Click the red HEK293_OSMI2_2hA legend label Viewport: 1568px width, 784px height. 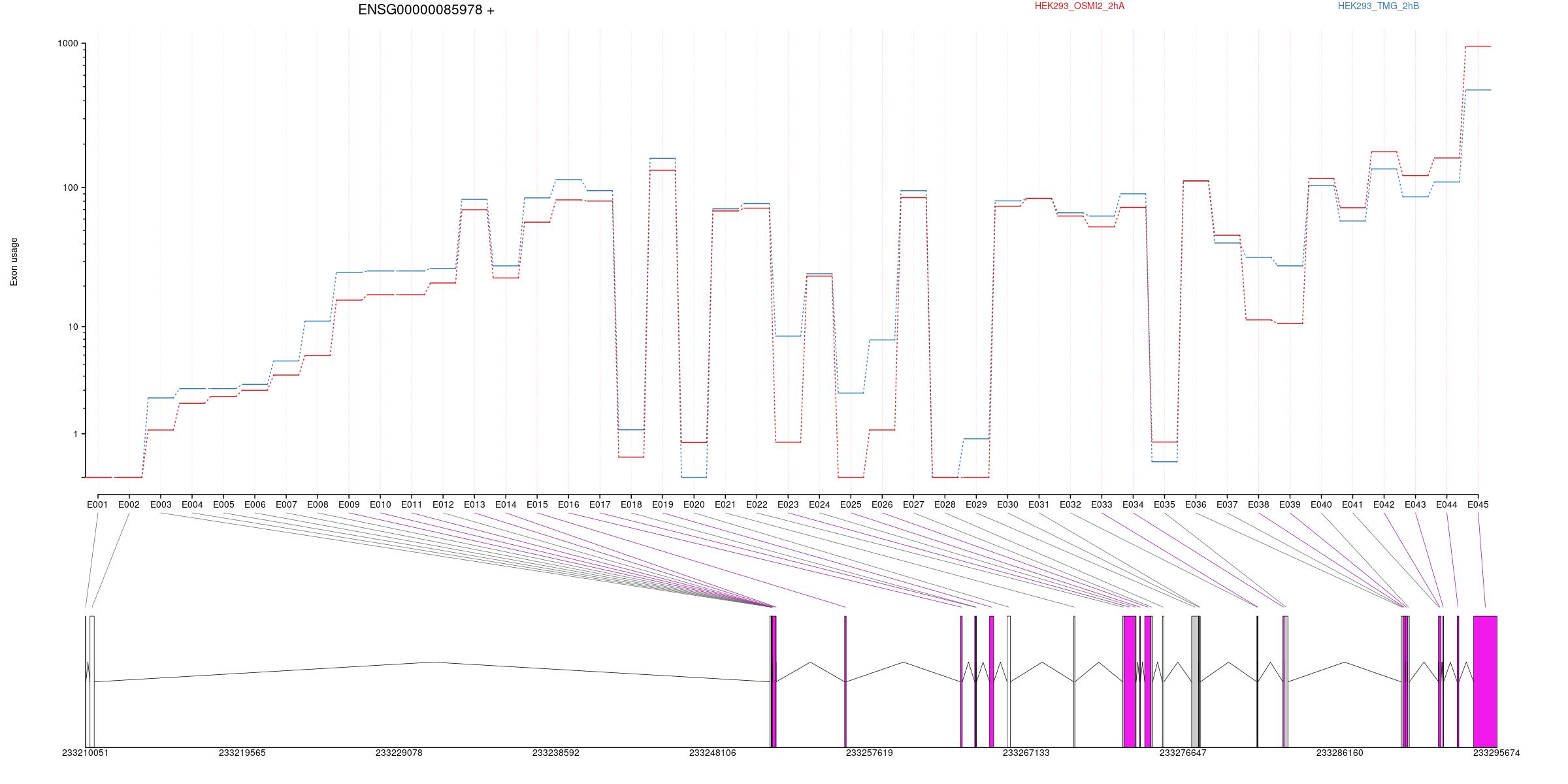click(x=1079, y=6)
